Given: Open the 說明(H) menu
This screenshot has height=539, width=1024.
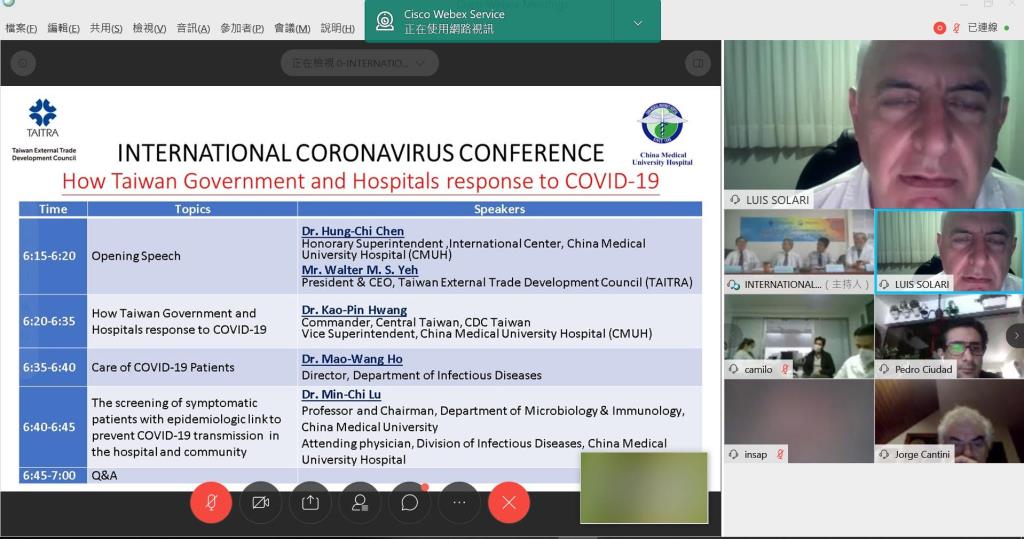Looking at the screenshot, I should [338, 28].
